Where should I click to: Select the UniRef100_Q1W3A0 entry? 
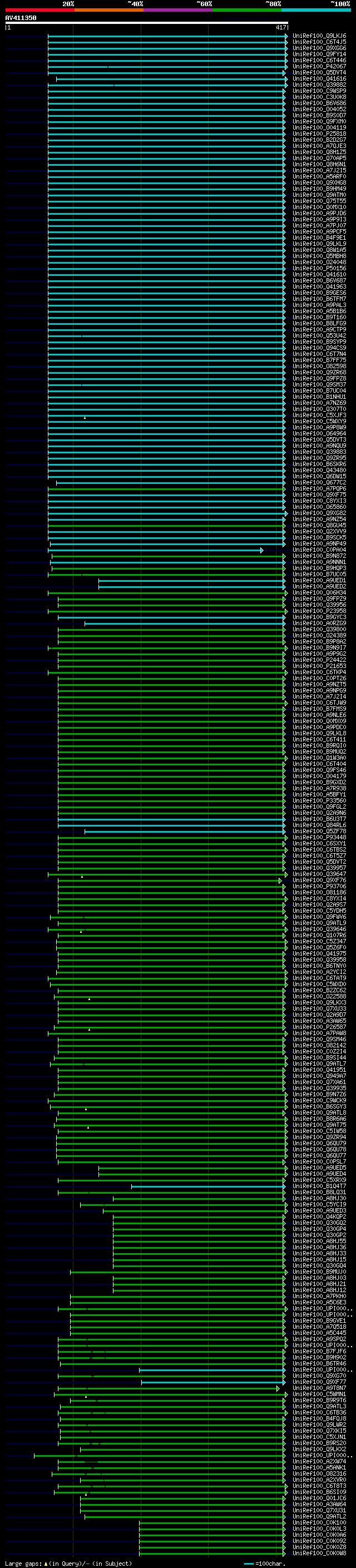pyautogui.click(x=319, y=757)
